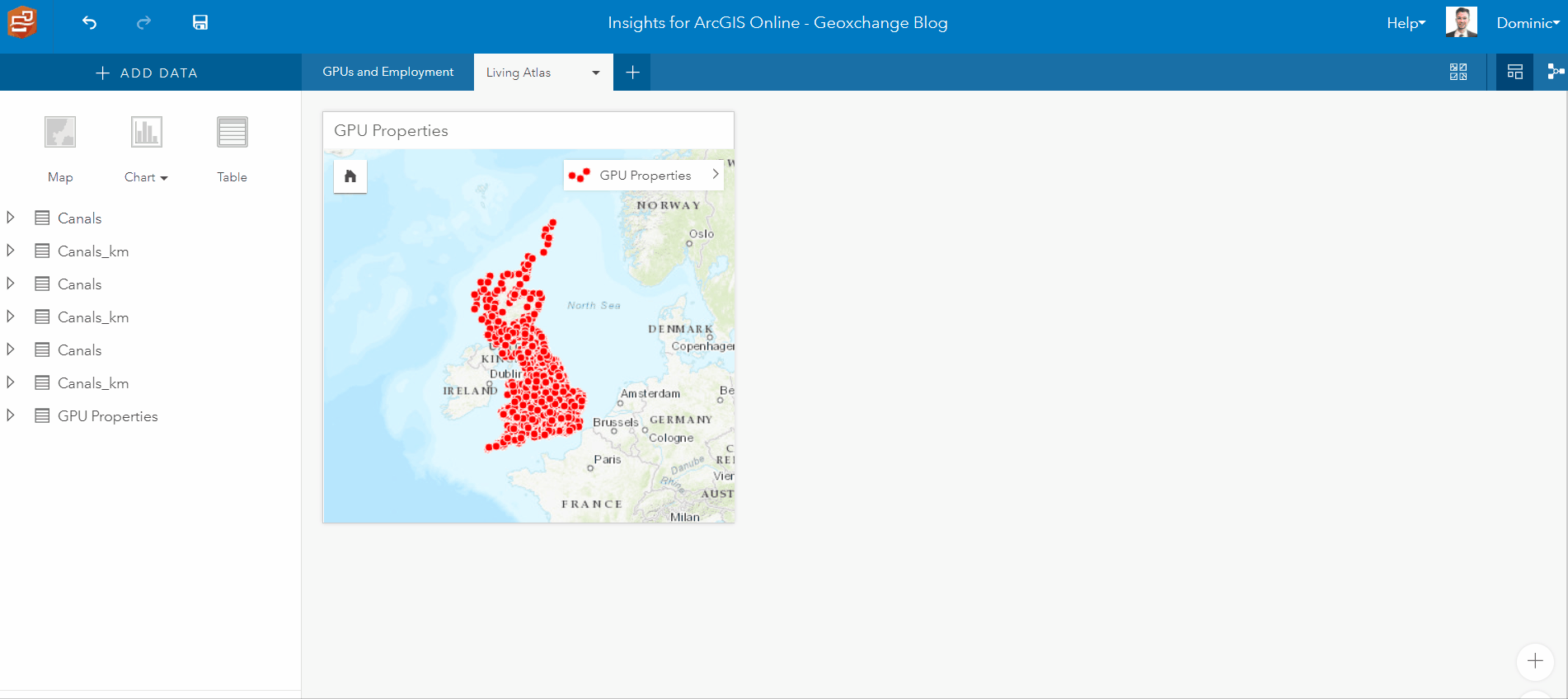
Task: Create a Table card
Action: point(232,149)
